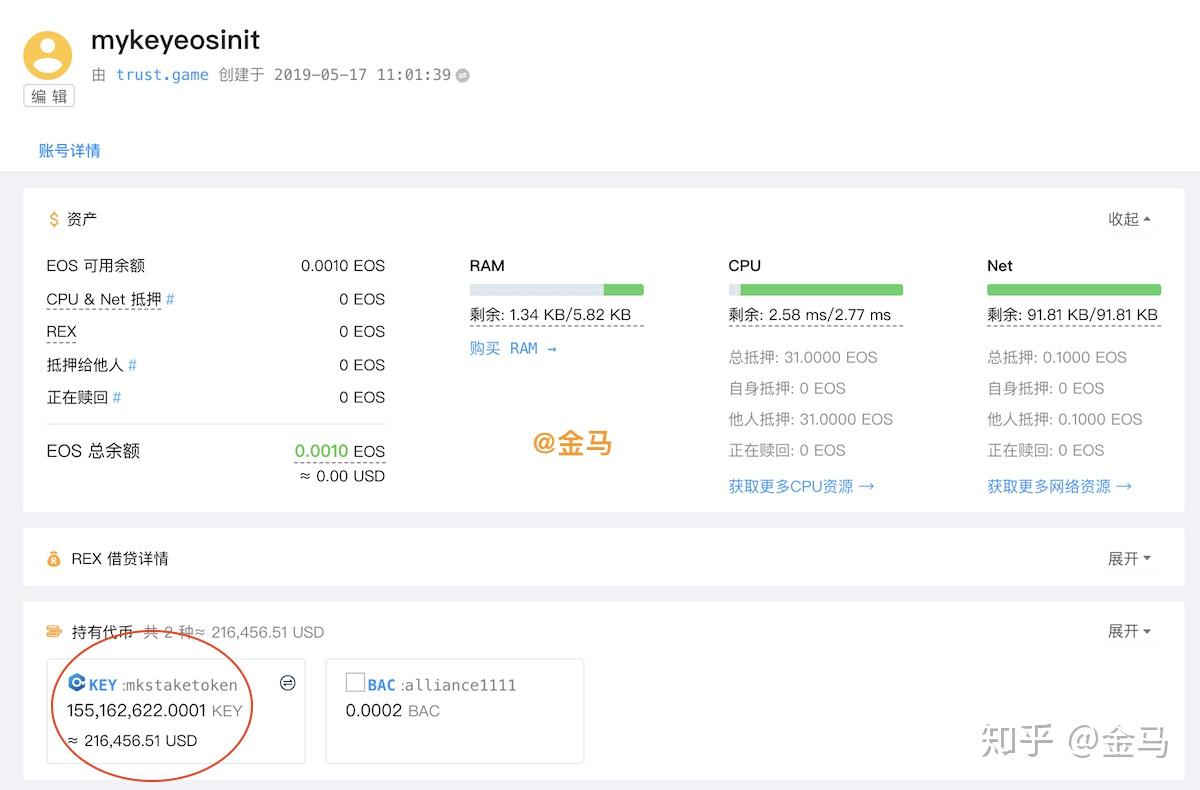Click the mykeyeosinit account avatar icon
The width and height of the screenshot is (1200, 790).
pyautogui.click(x=48, y=55)
